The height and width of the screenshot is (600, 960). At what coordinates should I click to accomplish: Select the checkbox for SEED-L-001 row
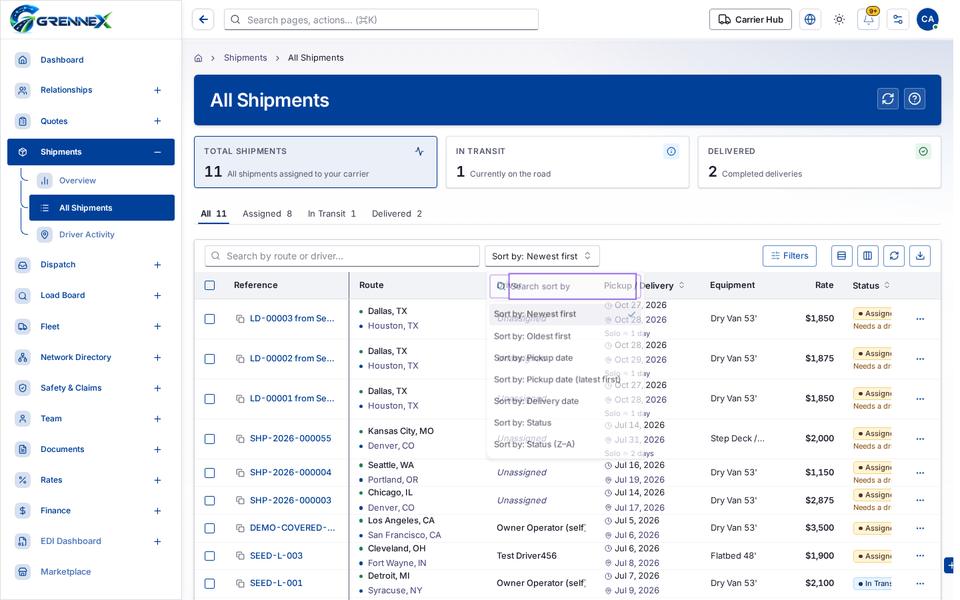(x=210, y=583)
